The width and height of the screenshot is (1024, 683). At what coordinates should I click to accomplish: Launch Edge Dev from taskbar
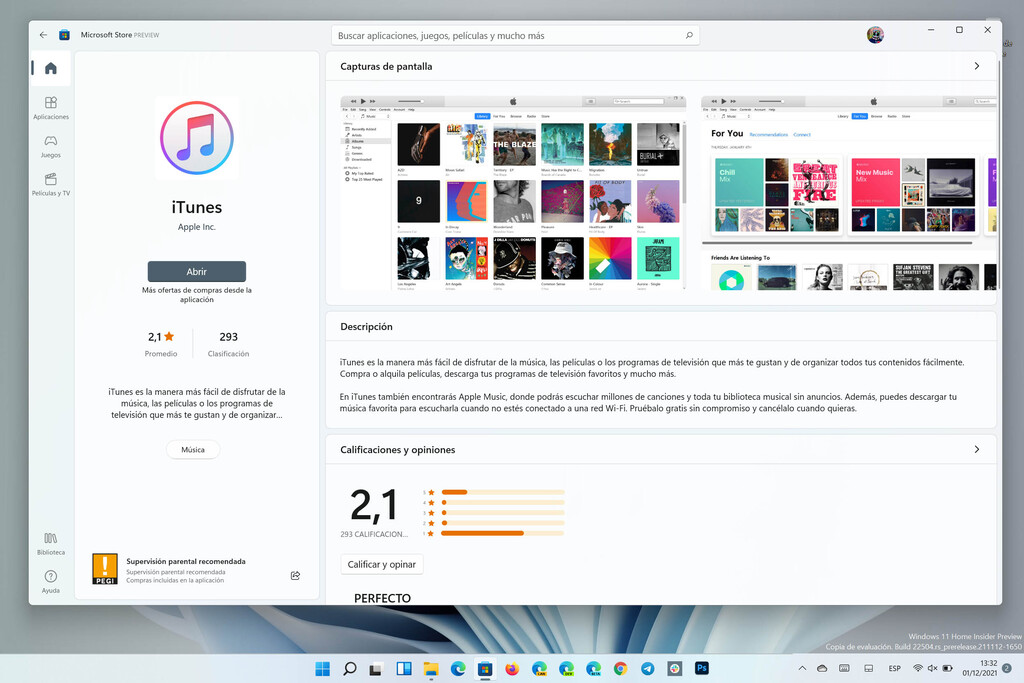[566, 669]
